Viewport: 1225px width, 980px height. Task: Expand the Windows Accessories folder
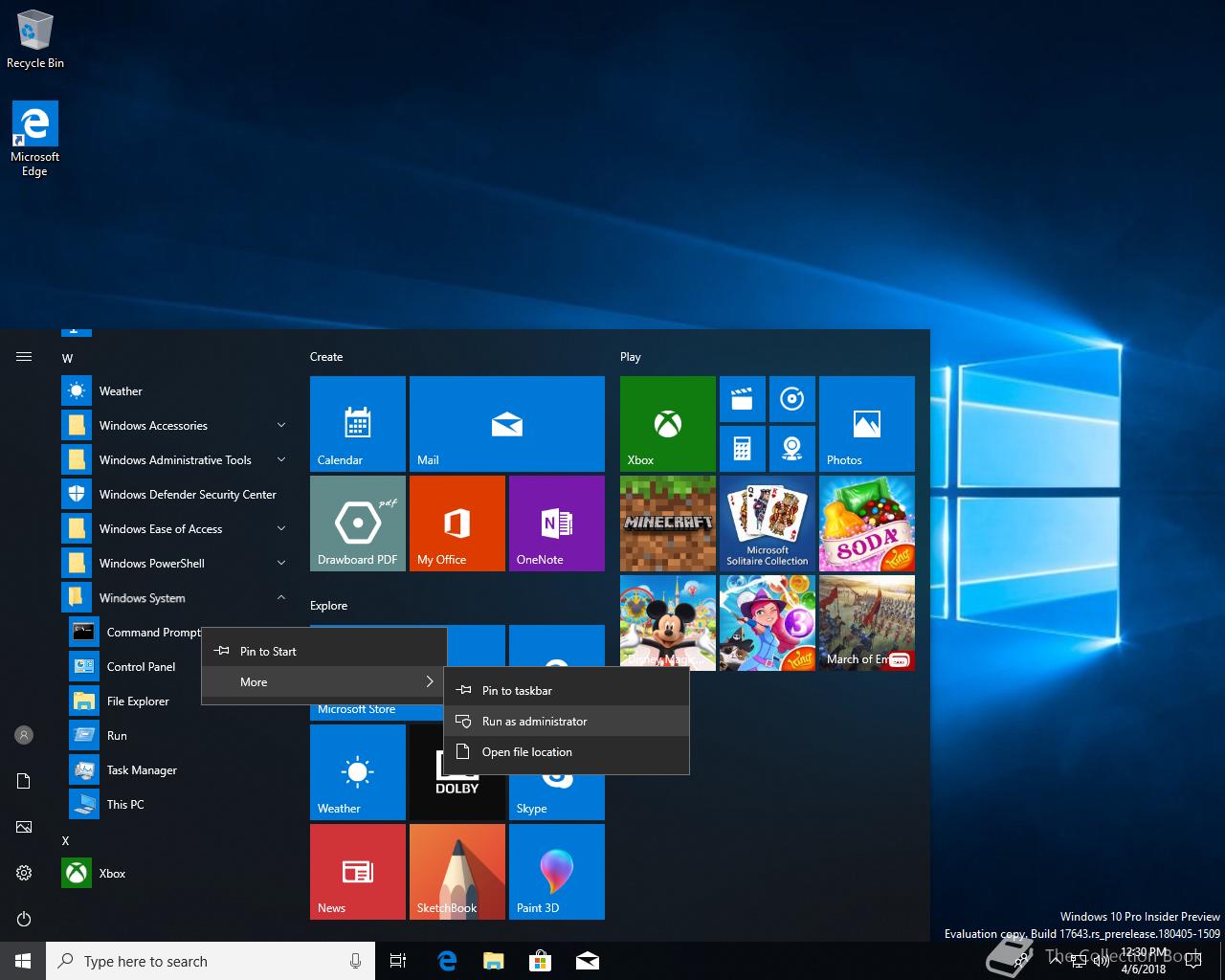[x=176, y=426]
